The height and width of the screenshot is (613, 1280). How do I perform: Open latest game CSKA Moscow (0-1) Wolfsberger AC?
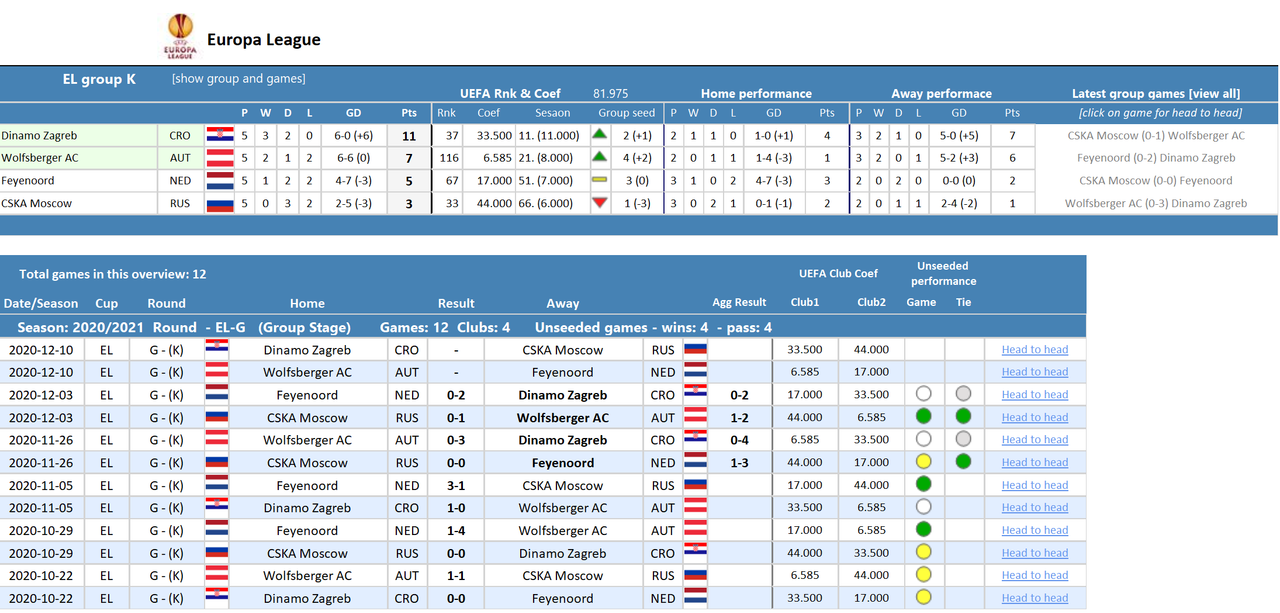[x=1156, y=135]
